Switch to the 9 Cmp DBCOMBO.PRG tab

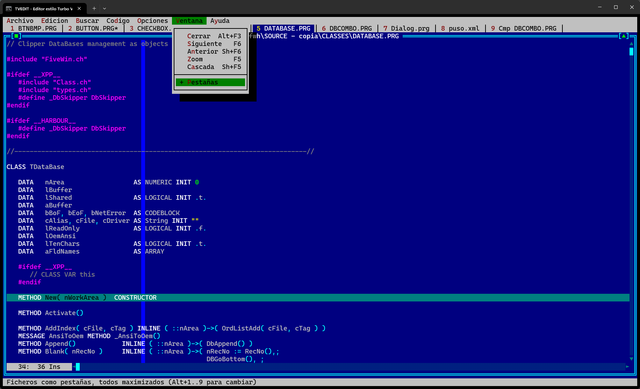click(x=524, y=28)
